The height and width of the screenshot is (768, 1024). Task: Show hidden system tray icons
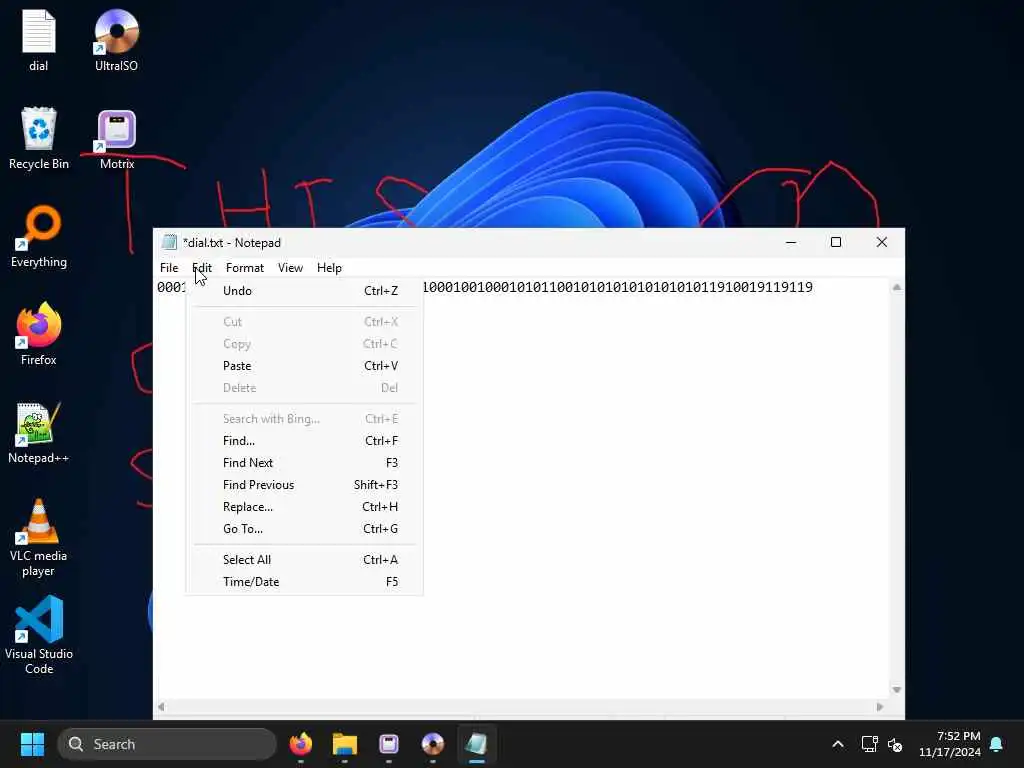pyautogui.click(x=838, y=744)
